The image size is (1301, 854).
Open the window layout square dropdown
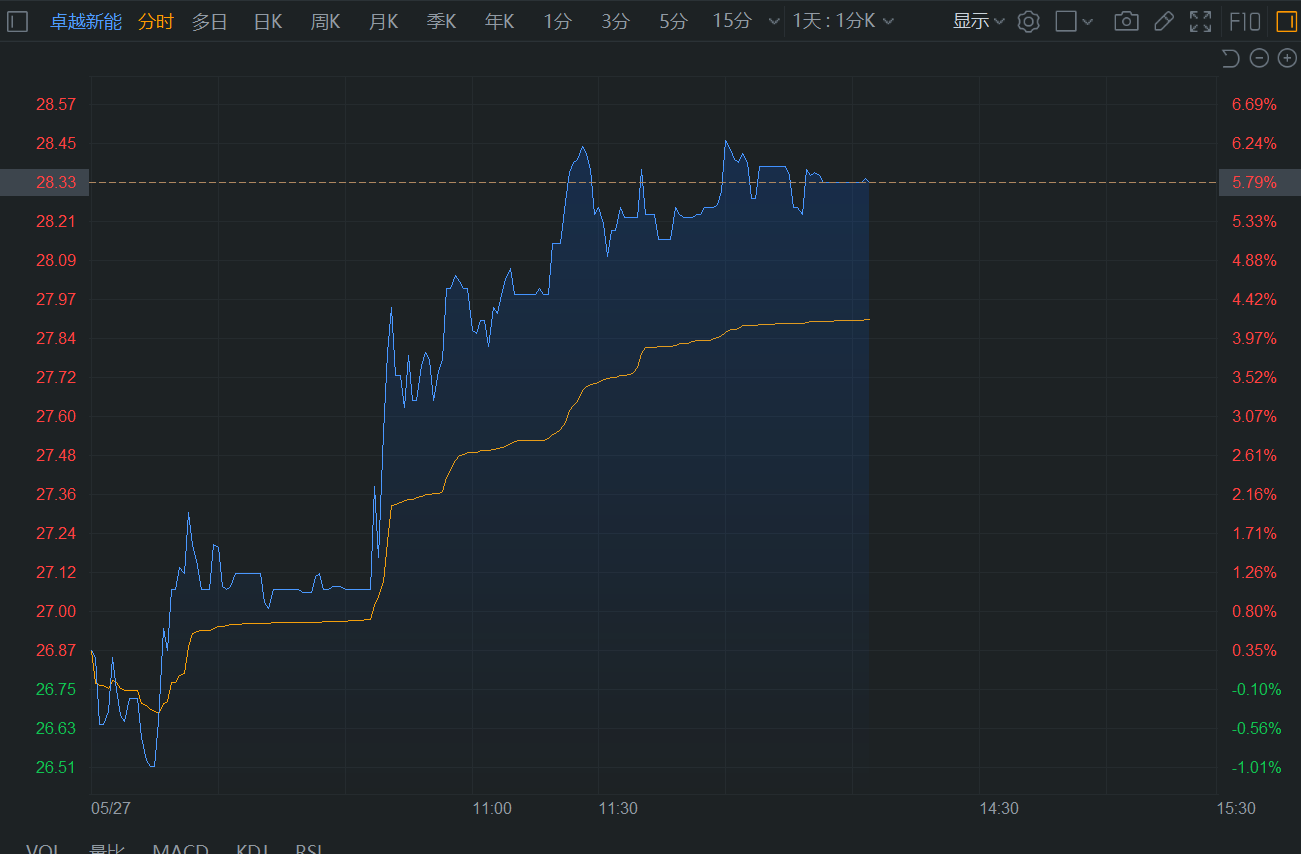coord(1074,21)
